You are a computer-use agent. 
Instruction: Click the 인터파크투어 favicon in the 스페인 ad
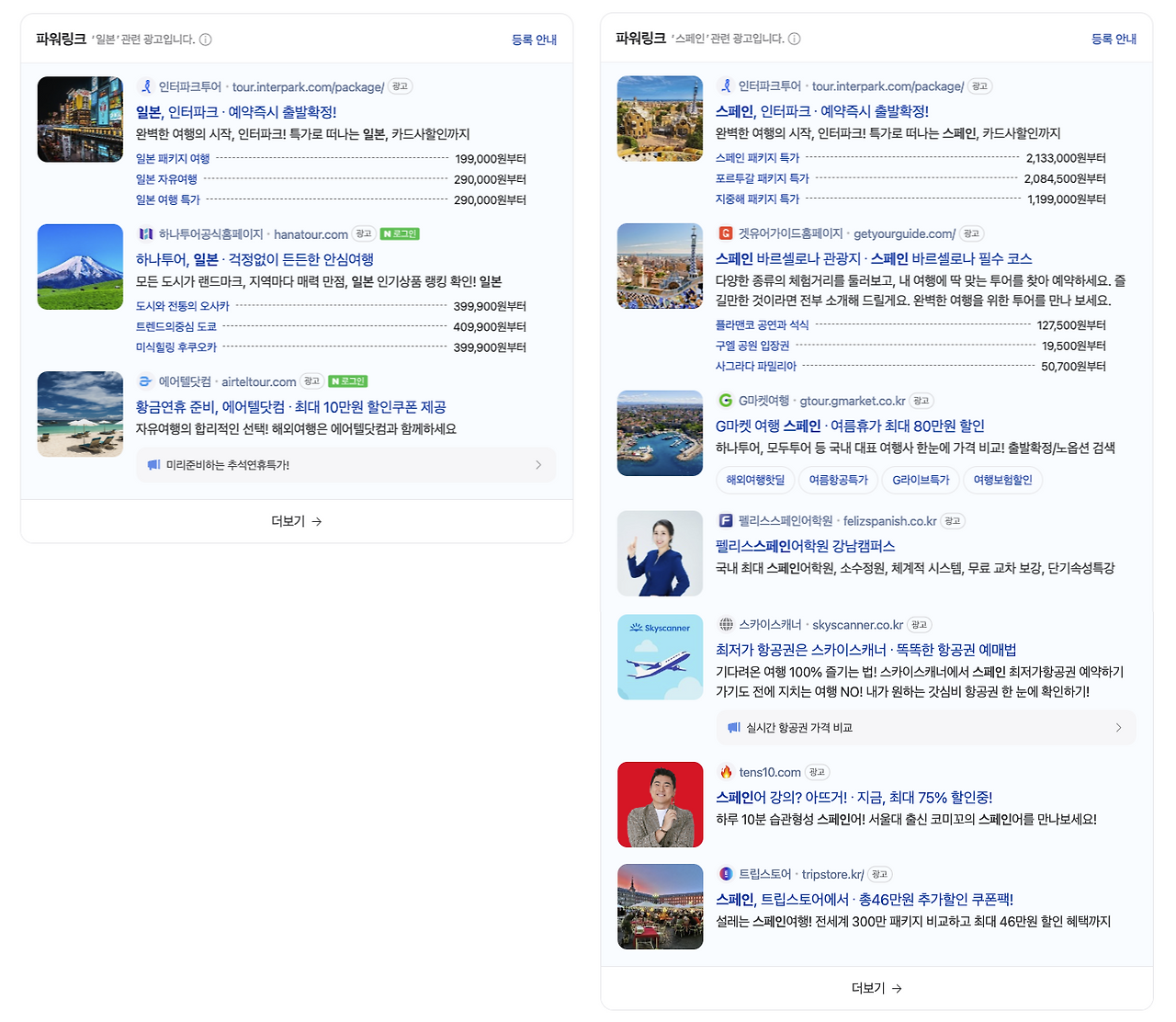pyautogui.click(x=725, y=86)
